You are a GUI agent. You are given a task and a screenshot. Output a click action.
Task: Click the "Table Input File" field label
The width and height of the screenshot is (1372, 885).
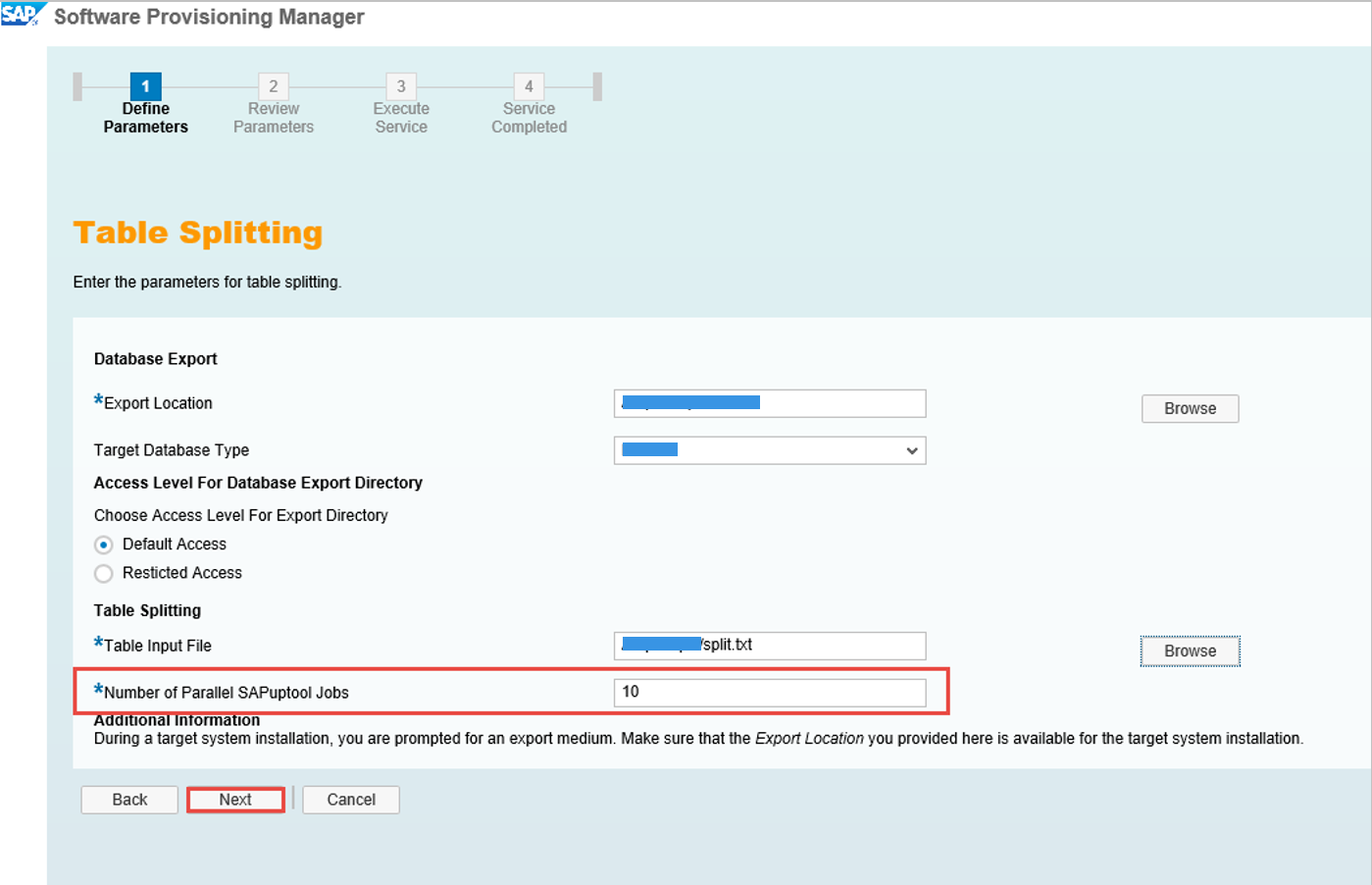point(158,646)
